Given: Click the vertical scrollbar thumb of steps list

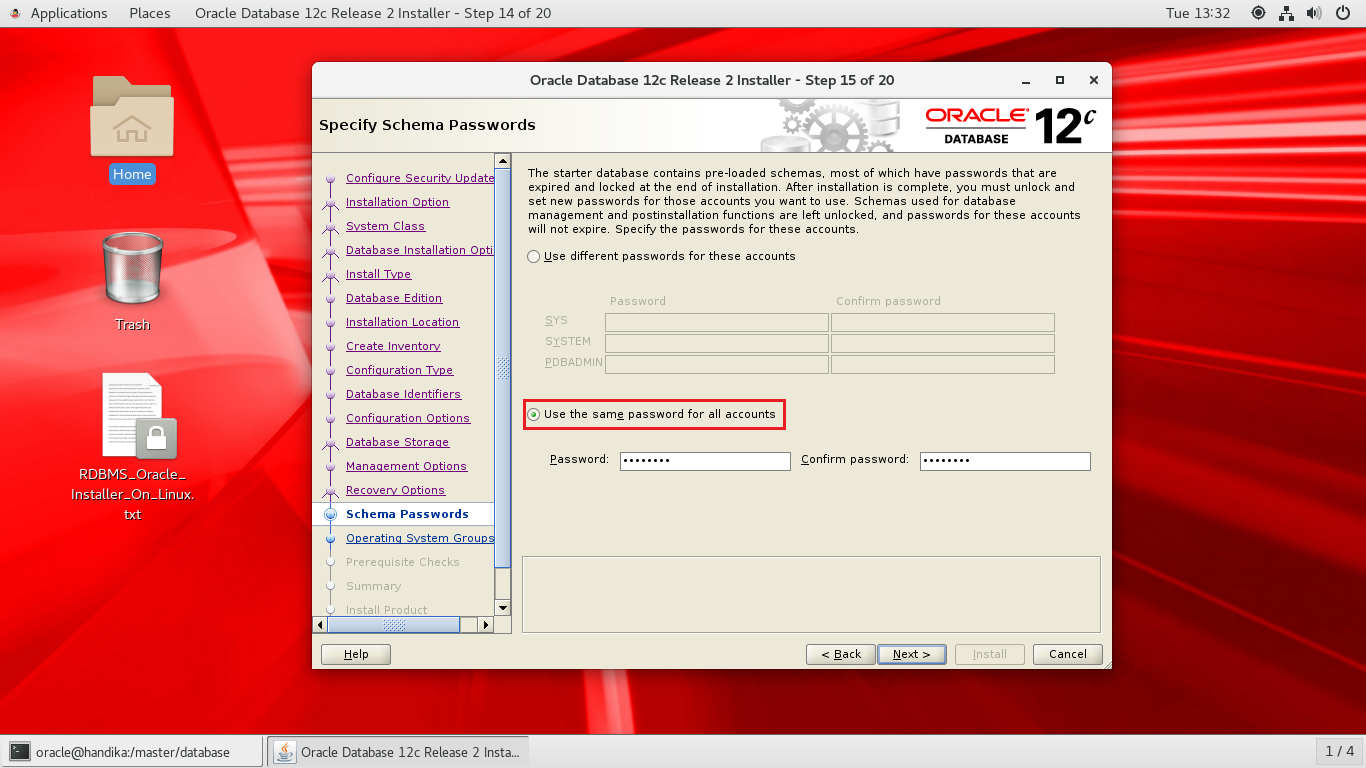Looking at the screenshot, I should pyautogui.click(x=503, y=370).
